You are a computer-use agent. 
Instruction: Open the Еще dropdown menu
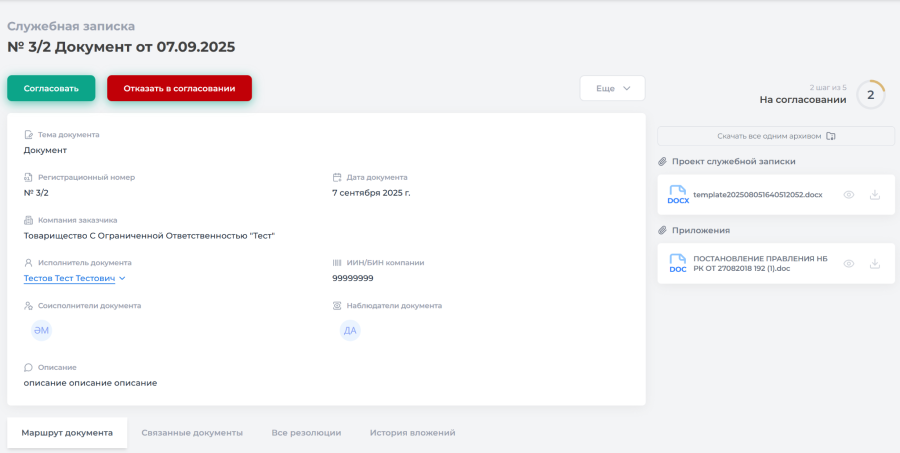[612, 88]
